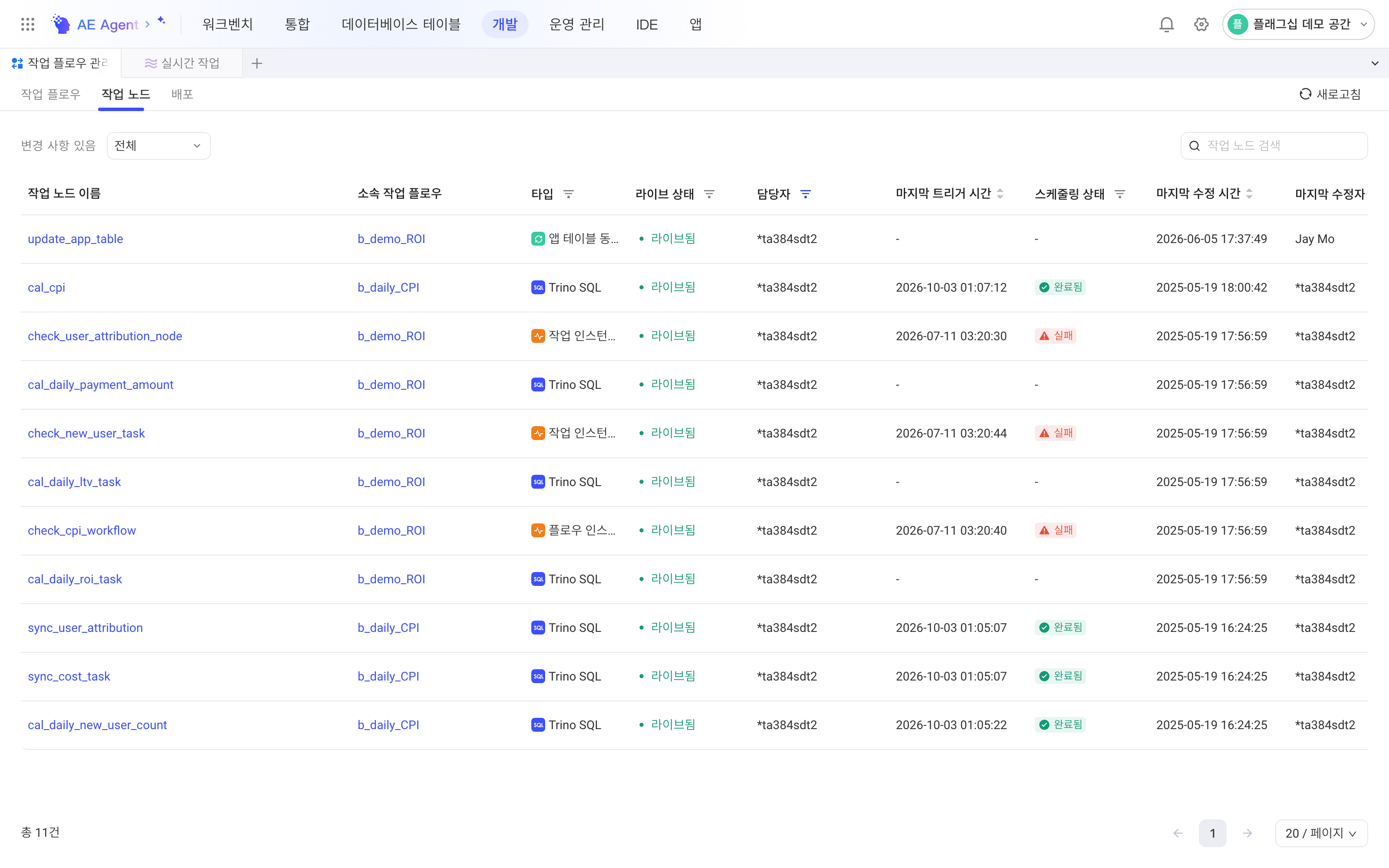Open filter icon on 타입 column

568,194
